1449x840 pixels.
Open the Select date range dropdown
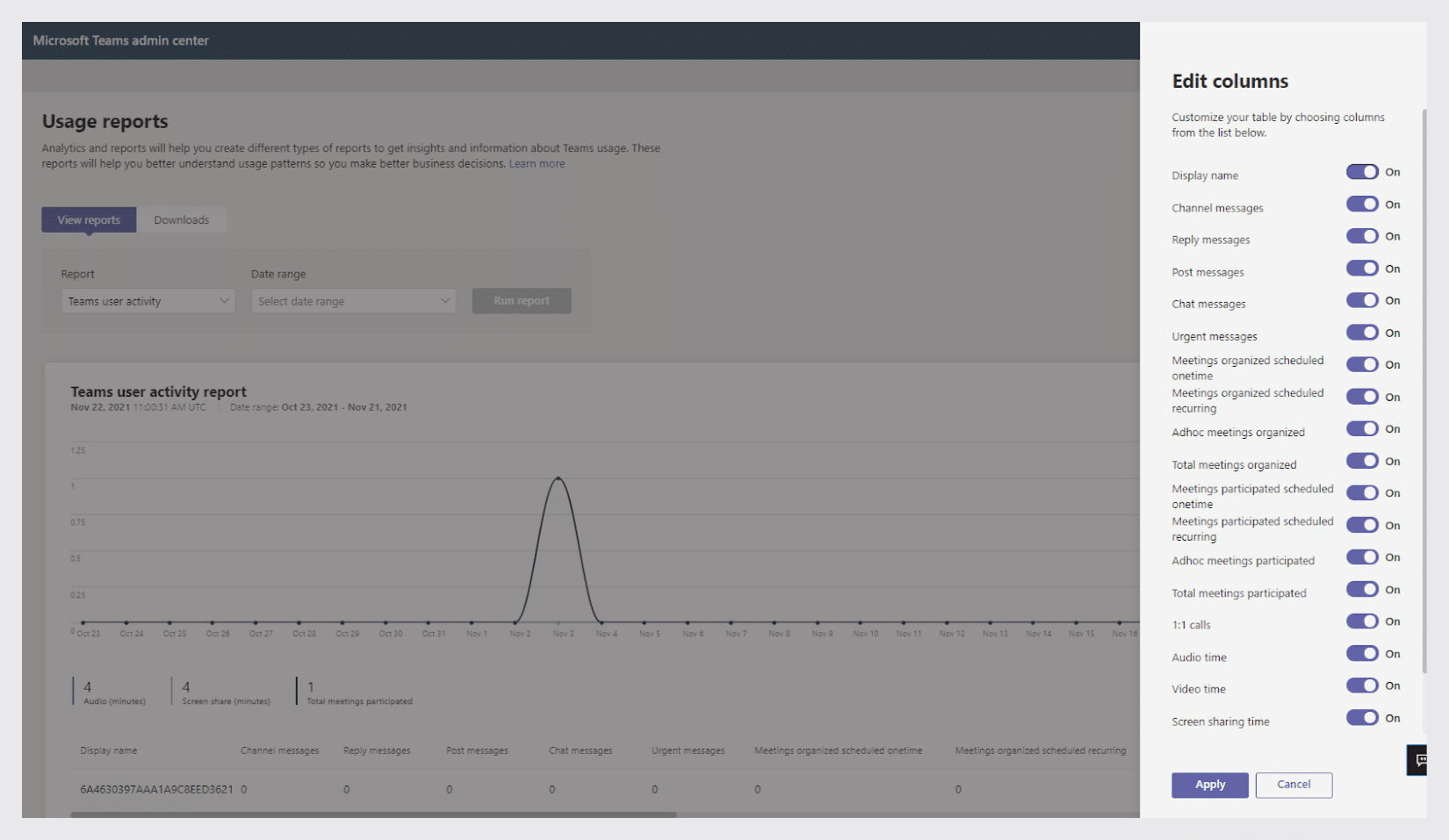[x=353, y=301]
